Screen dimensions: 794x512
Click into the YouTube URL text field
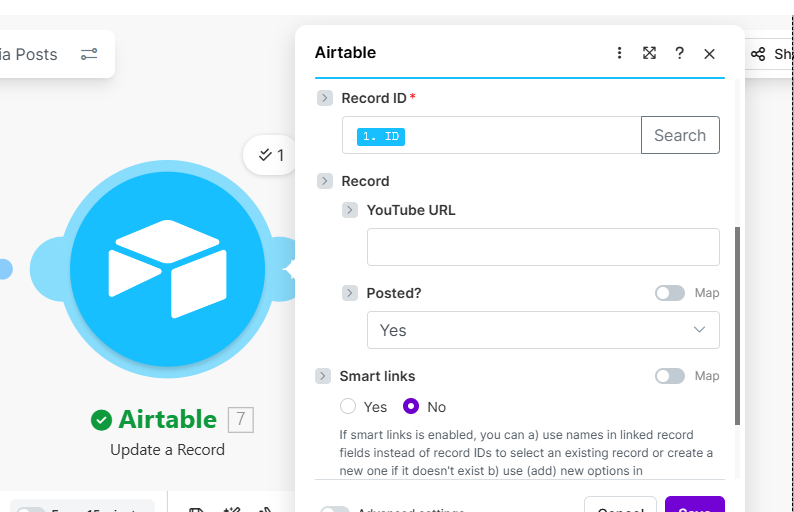point(543,247)
